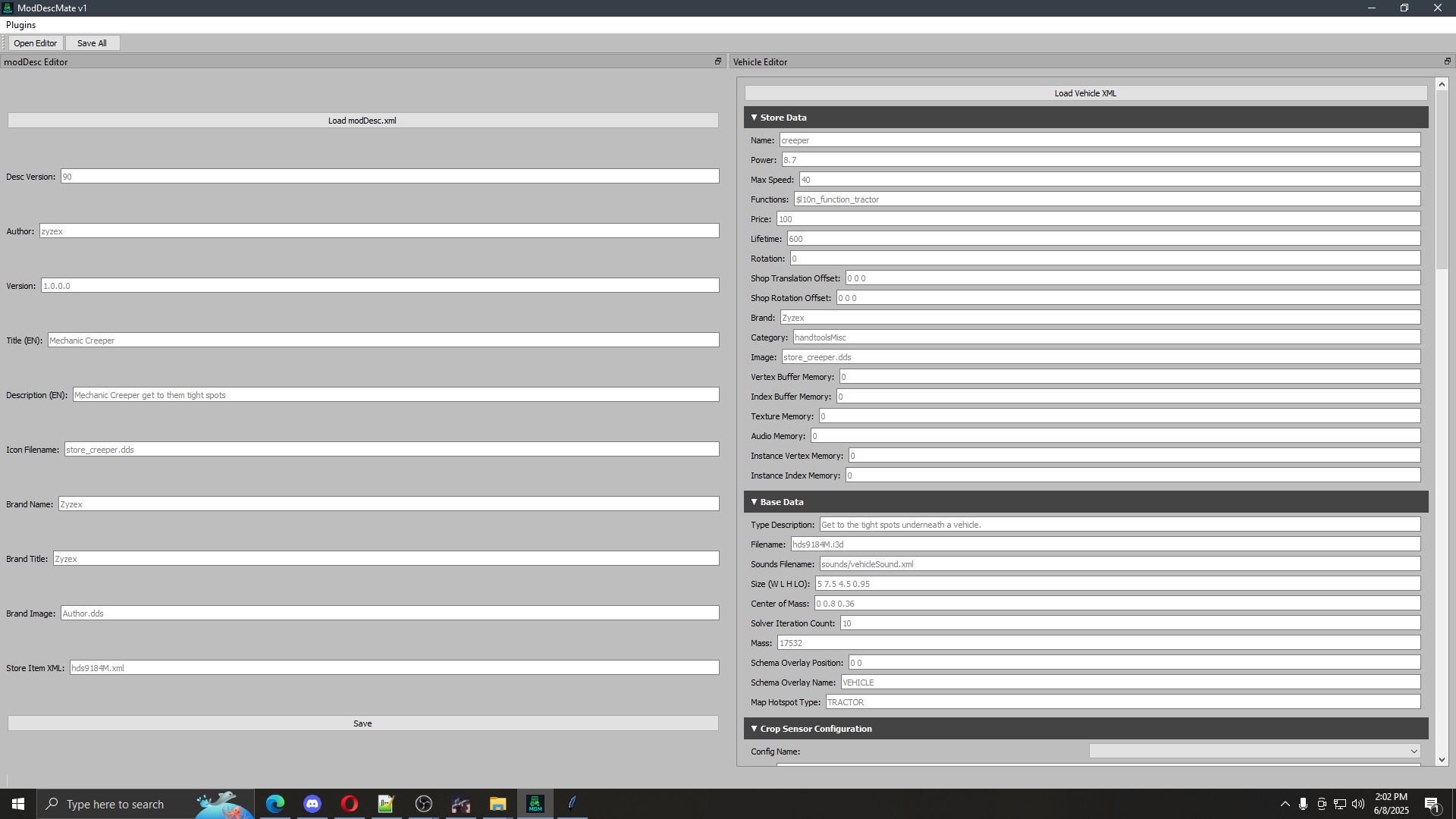
Task: Click the volume icon in system tray
Action: pos(1357,804)
